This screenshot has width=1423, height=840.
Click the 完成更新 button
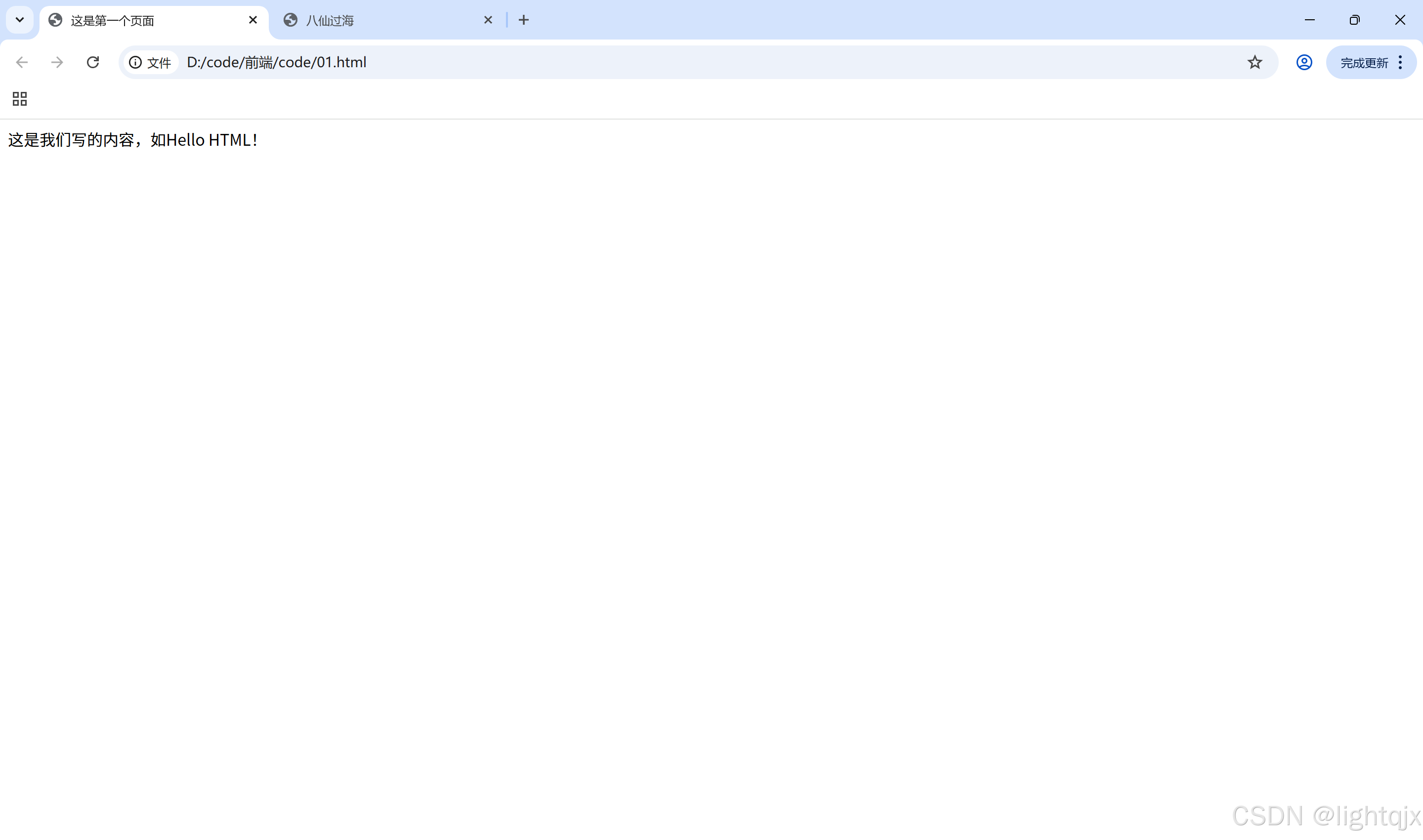(x=1364, y=63)
